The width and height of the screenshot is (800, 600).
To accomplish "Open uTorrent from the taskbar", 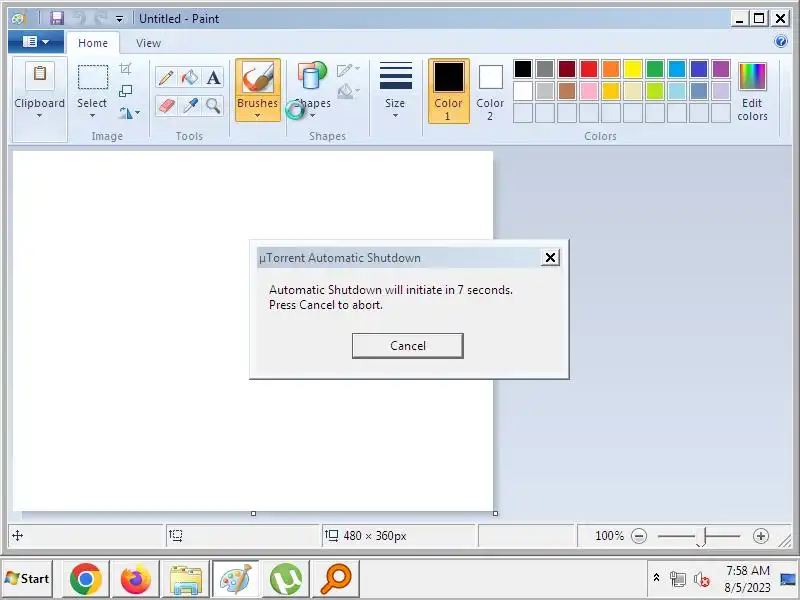I will tap(286, 579).
